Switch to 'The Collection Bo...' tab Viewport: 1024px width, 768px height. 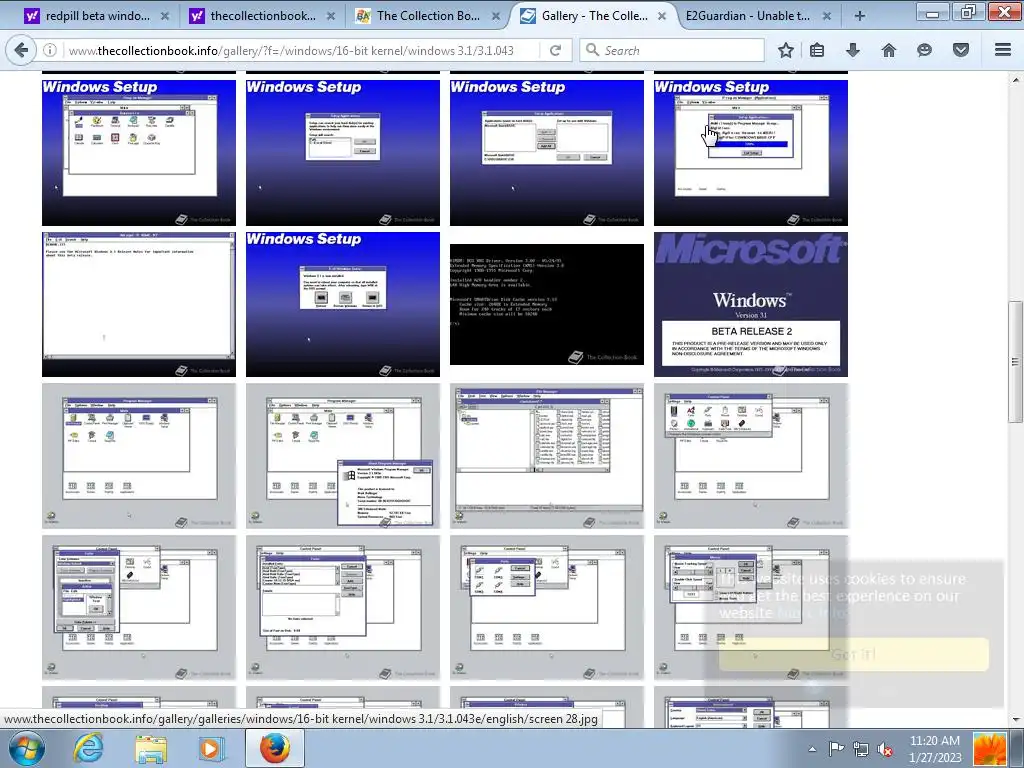(x=428, y=16)
